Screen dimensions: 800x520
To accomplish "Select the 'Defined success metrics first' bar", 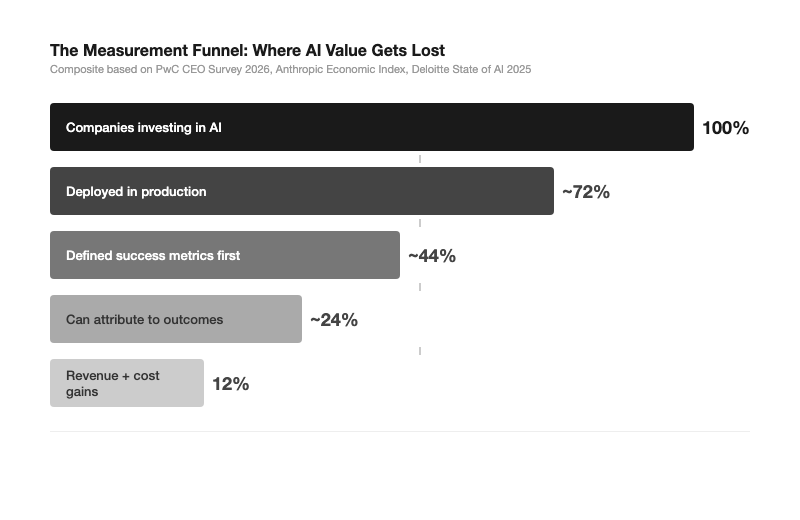I will (224, 255).
